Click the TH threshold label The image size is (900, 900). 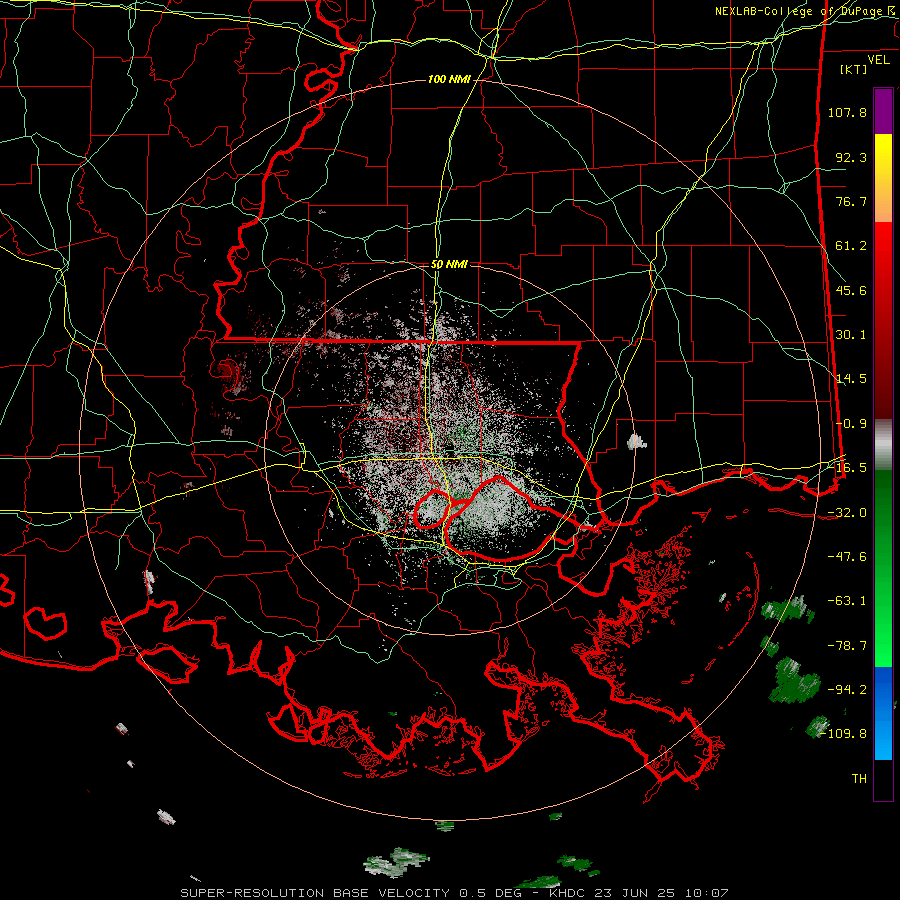point(859,779)
